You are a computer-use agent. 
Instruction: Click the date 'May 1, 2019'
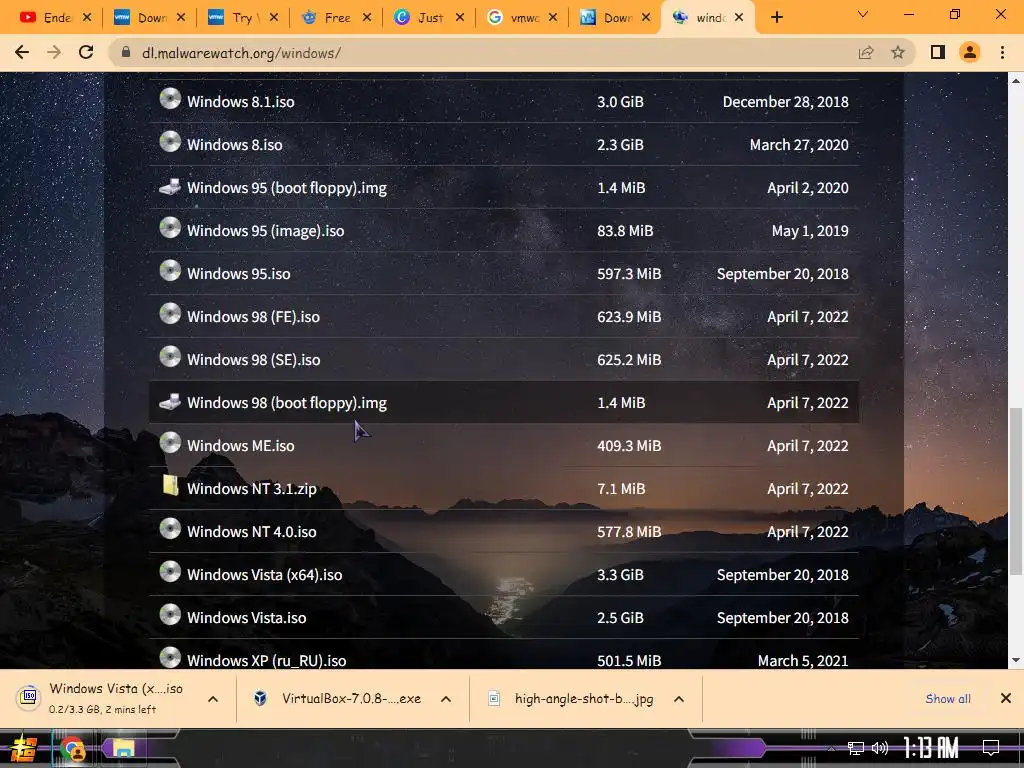[810, 231]
